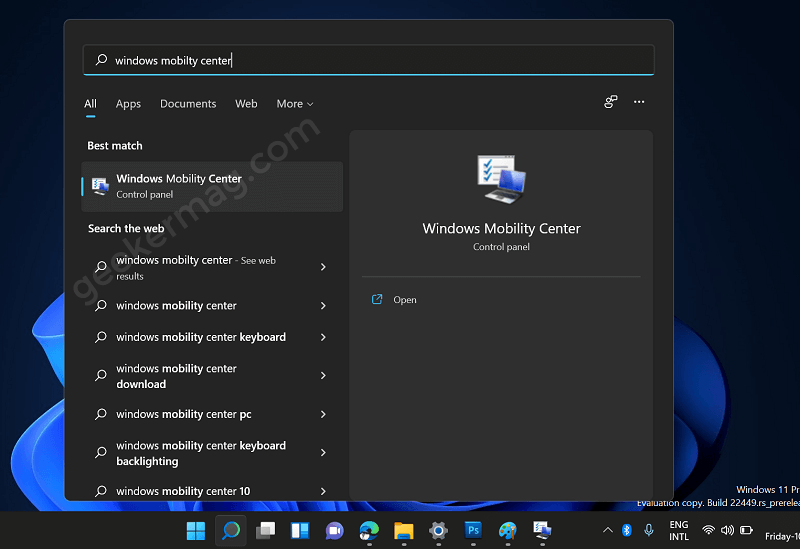Click the taskbar Search icon
800x549 pixels.
coord(231,531)
